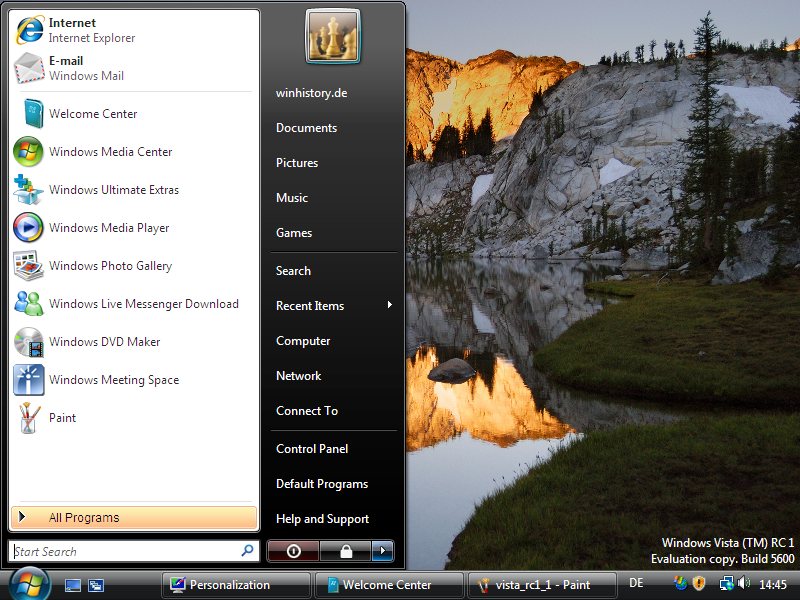The width and height of the screenshot is (800, 600).
Task: Expand All Programs list
Action: tap(134, 518)
